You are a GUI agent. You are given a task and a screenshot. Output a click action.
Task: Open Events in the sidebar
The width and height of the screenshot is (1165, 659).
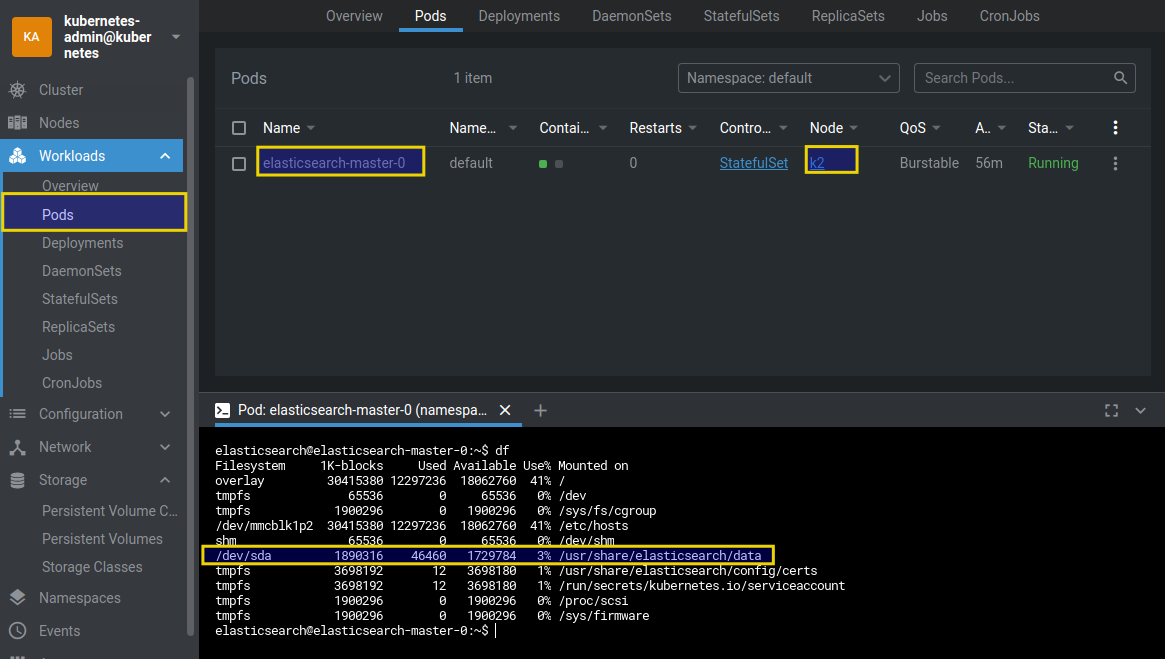[59, 631]
